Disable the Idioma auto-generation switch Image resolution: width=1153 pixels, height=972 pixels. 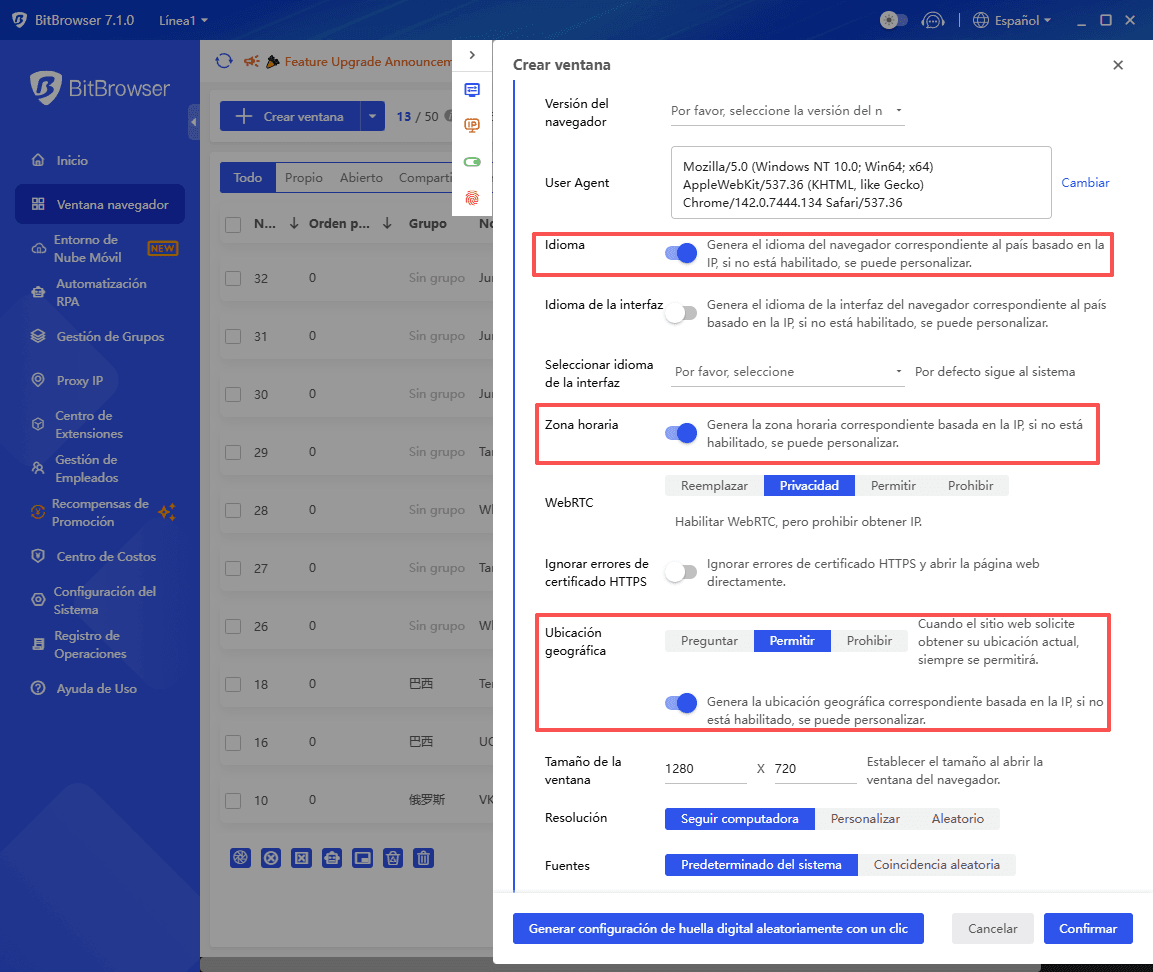(x=681, y=253)
